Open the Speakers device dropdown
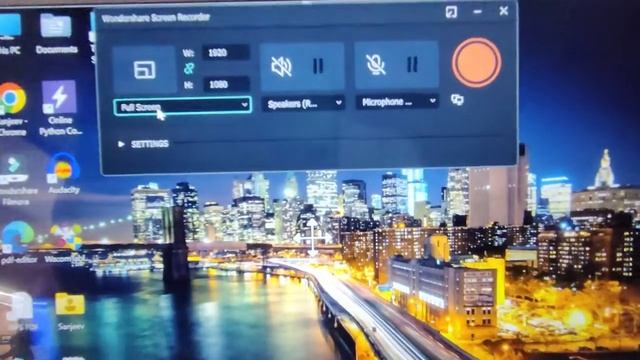 click(303, 104)
